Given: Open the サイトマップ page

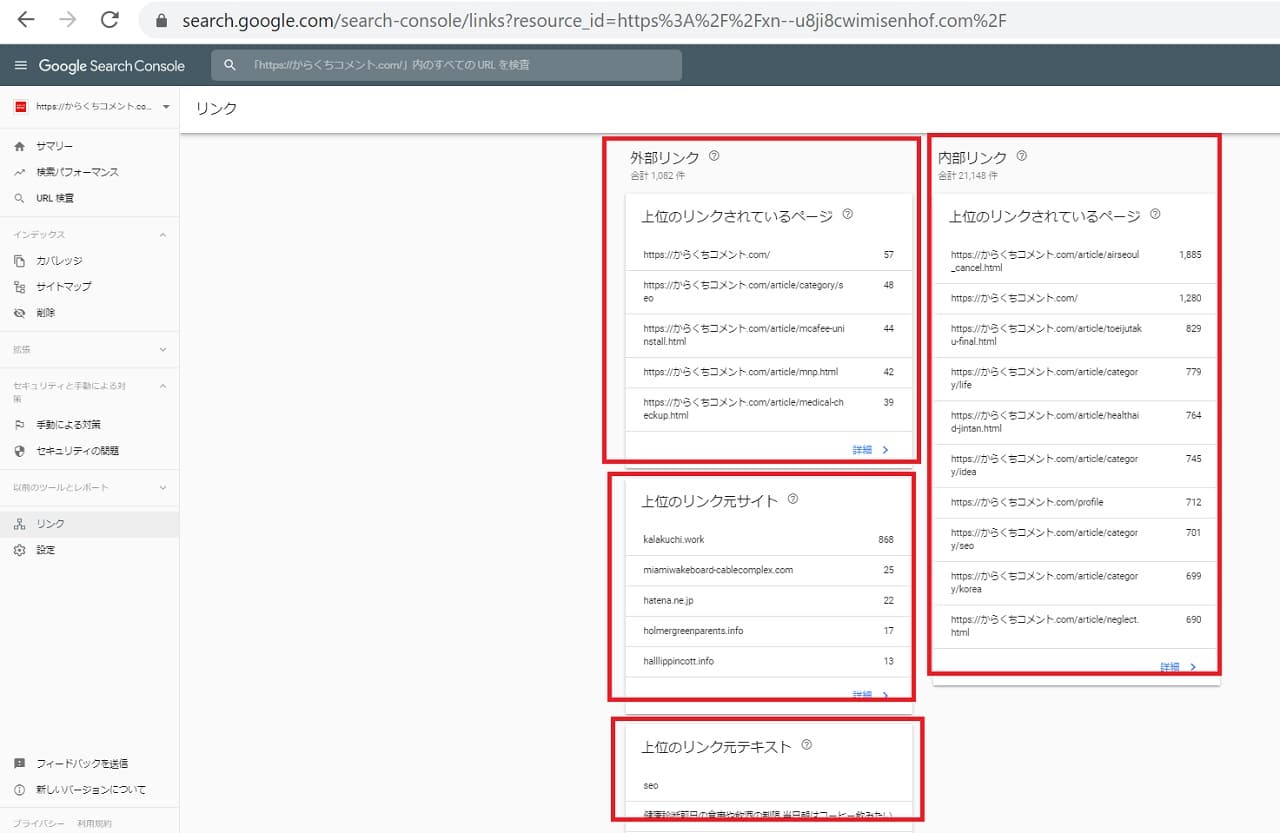Looking at the screenshot, I should (63, 287).
